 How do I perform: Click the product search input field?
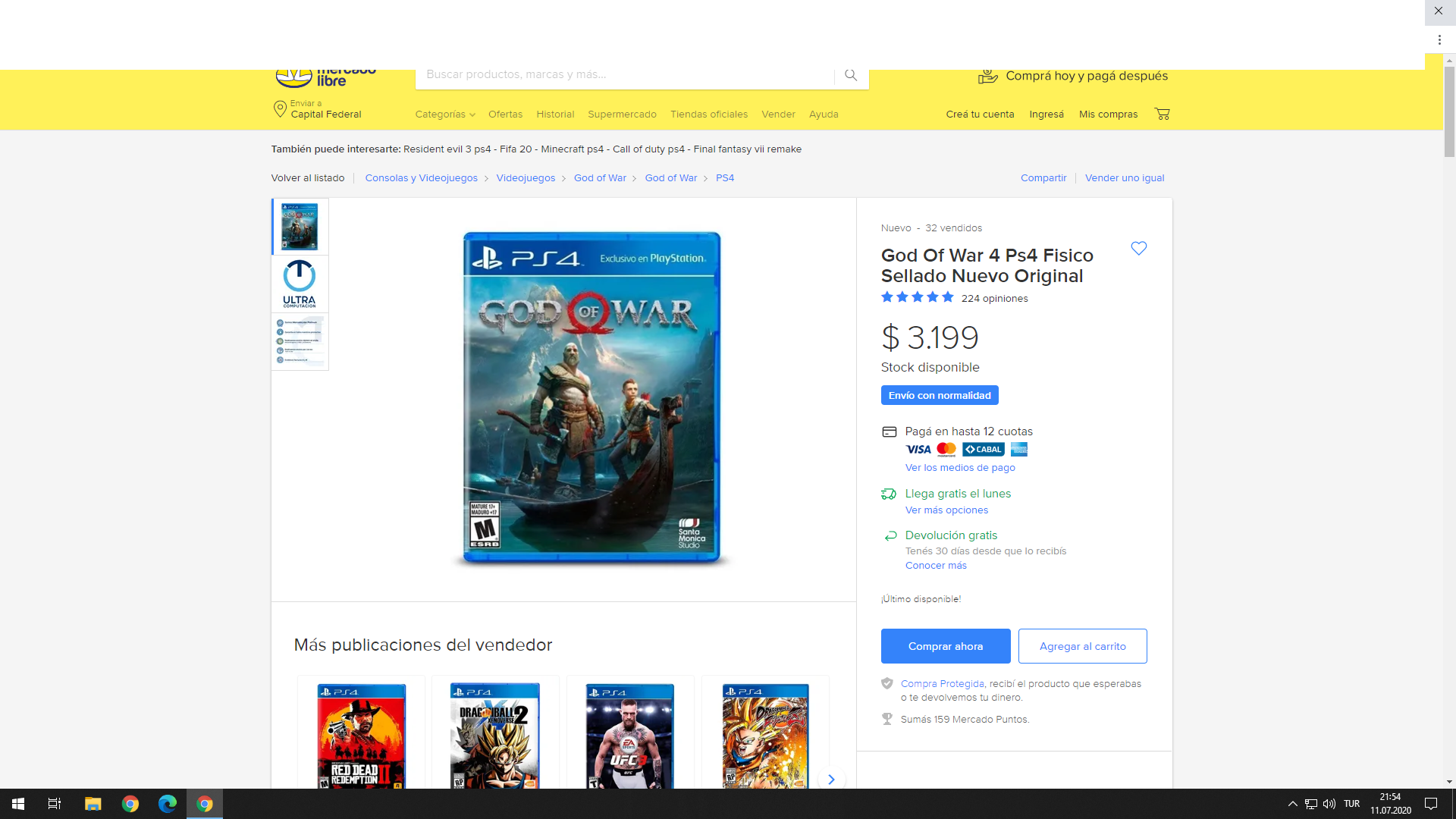point(622,75)
